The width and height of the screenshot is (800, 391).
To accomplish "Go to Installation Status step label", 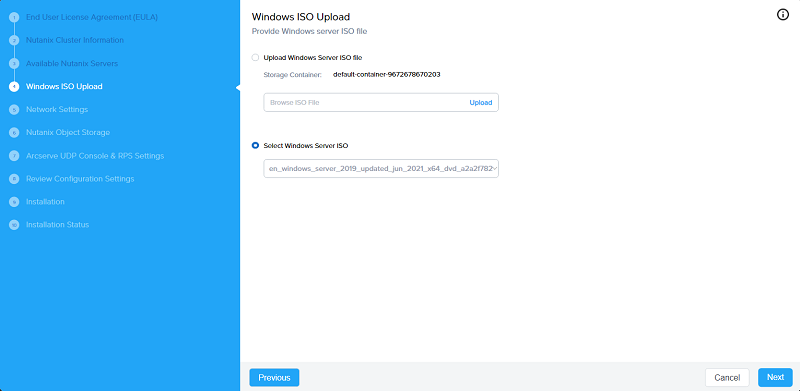I will (58, 225).
